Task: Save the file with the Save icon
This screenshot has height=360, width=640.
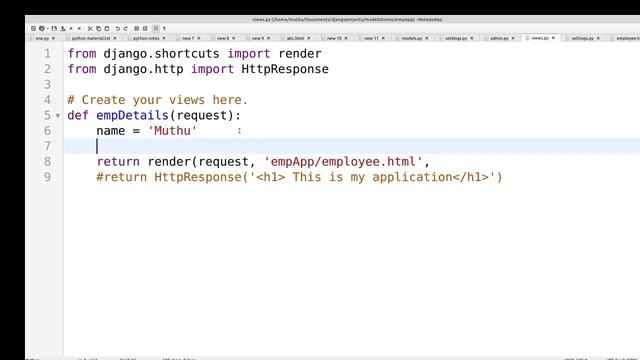Action: point(54,29)
